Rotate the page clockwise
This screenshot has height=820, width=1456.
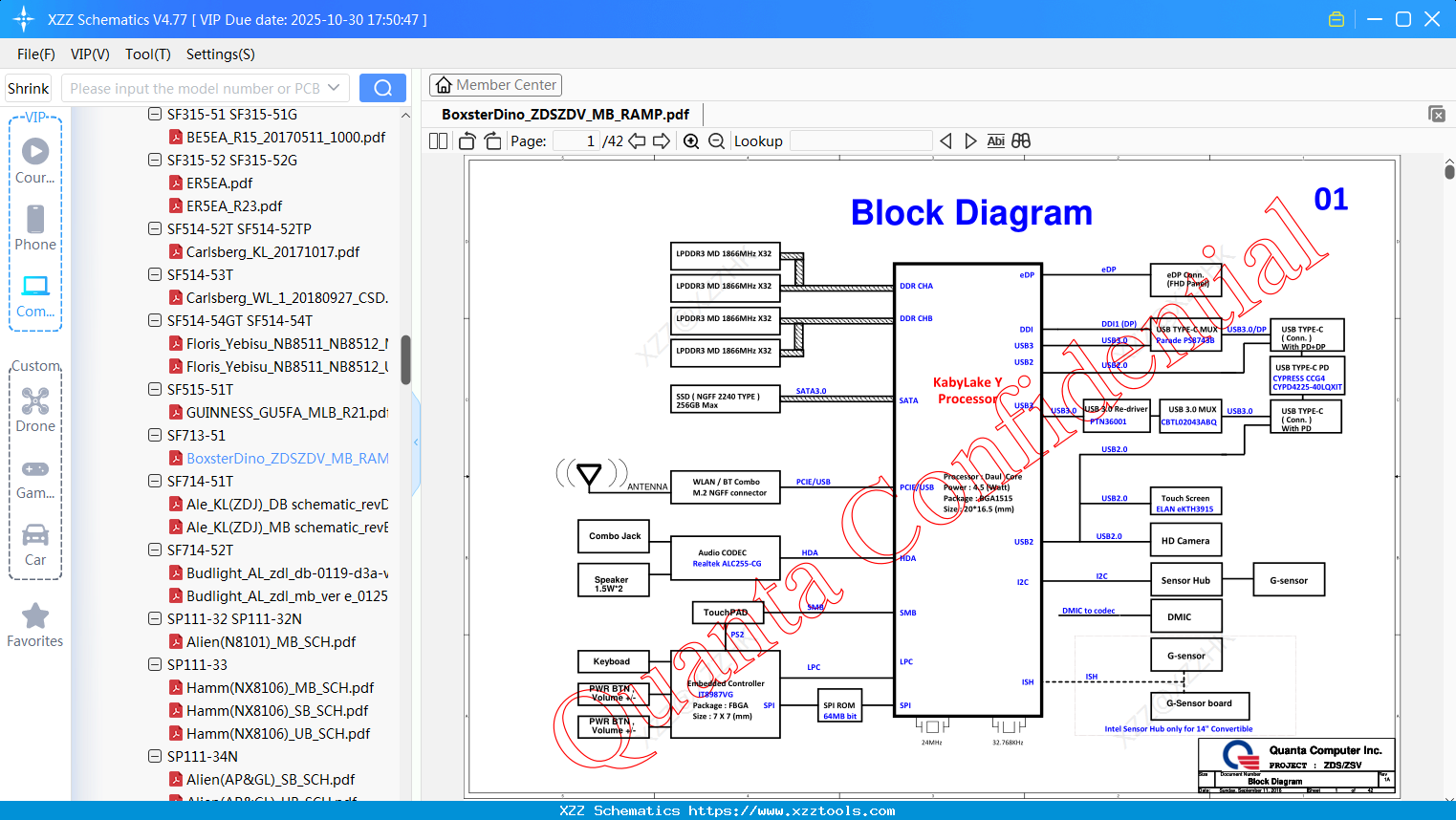492,141
